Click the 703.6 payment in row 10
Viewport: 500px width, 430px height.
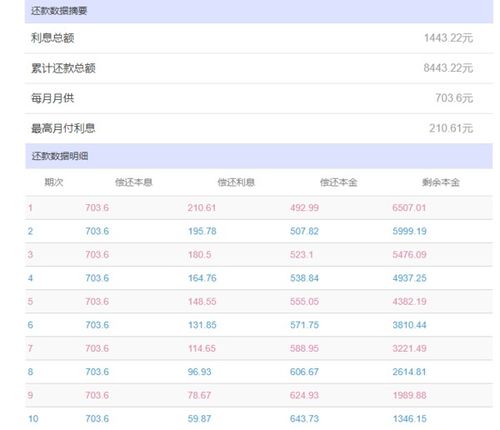pyautogui.click(x=97, y=419)
